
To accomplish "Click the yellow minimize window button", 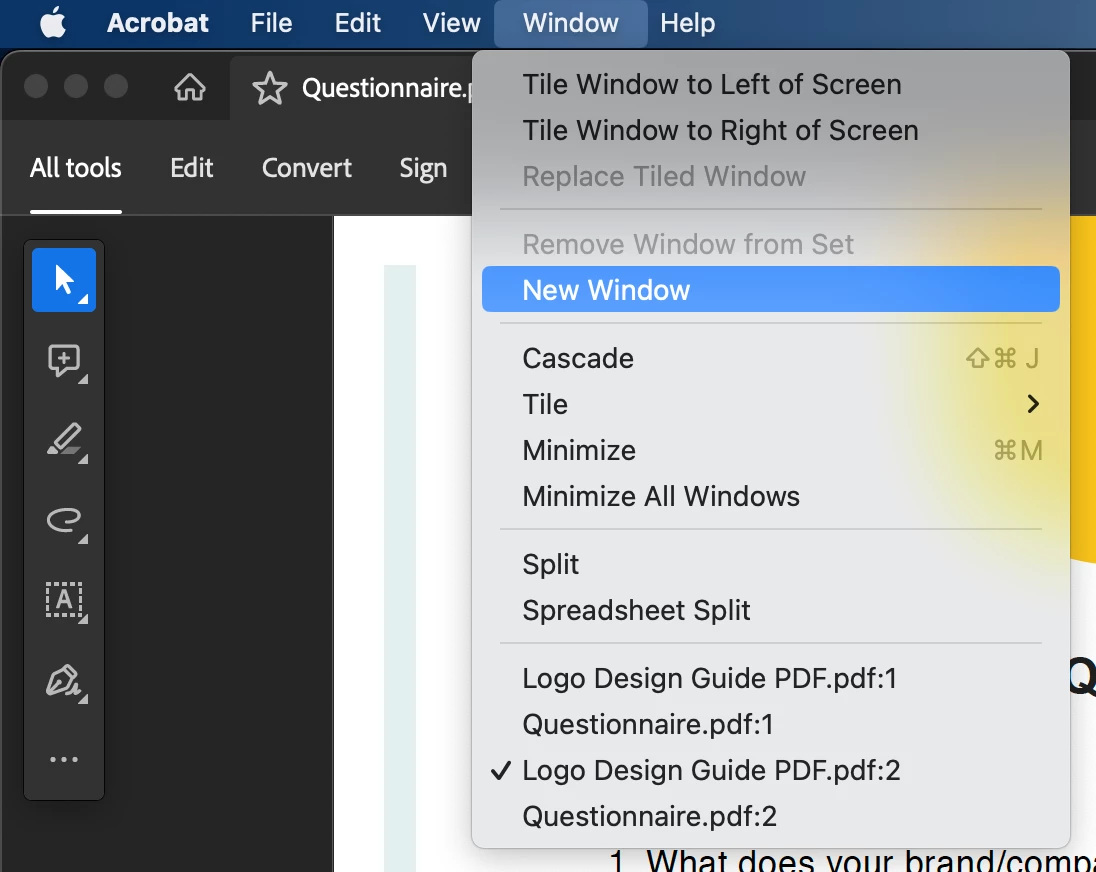I will coord(75,87).
